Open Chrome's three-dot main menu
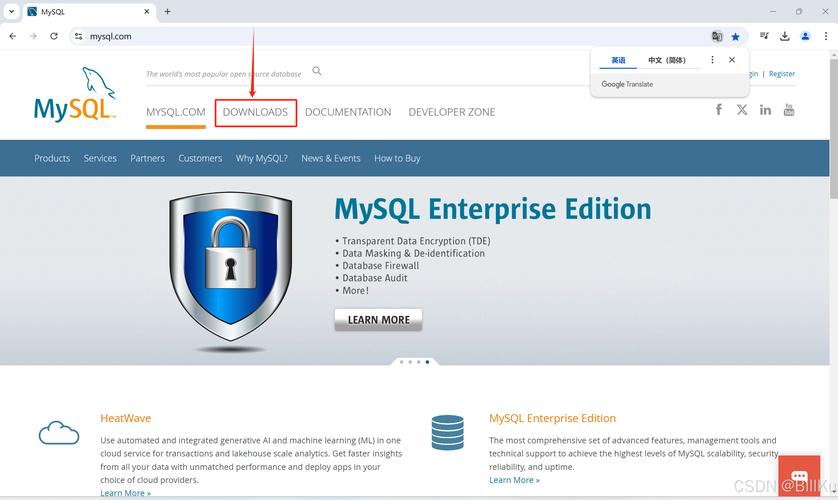Viewport: 838px width, 500px height. 825,36
